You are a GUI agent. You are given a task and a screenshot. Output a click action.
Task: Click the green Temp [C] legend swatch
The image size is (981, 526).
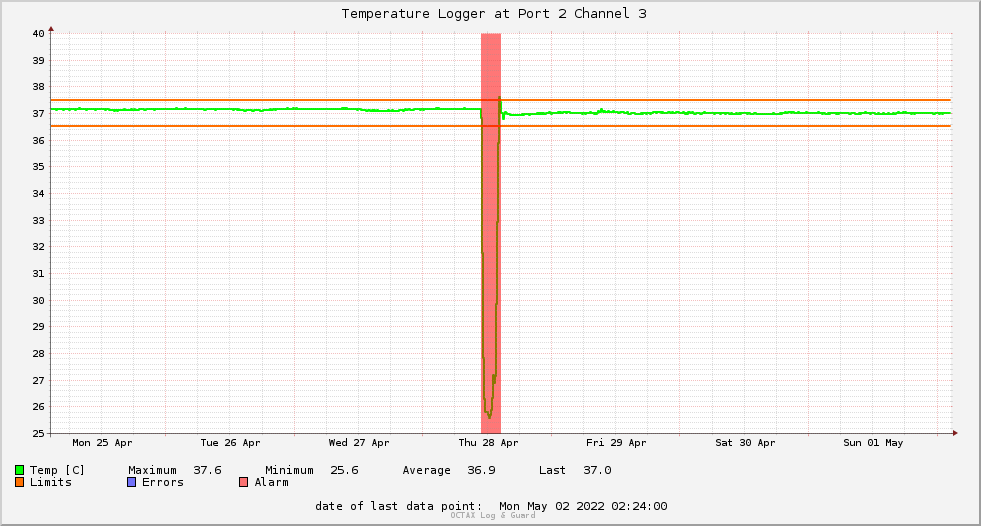click(19, 470)
